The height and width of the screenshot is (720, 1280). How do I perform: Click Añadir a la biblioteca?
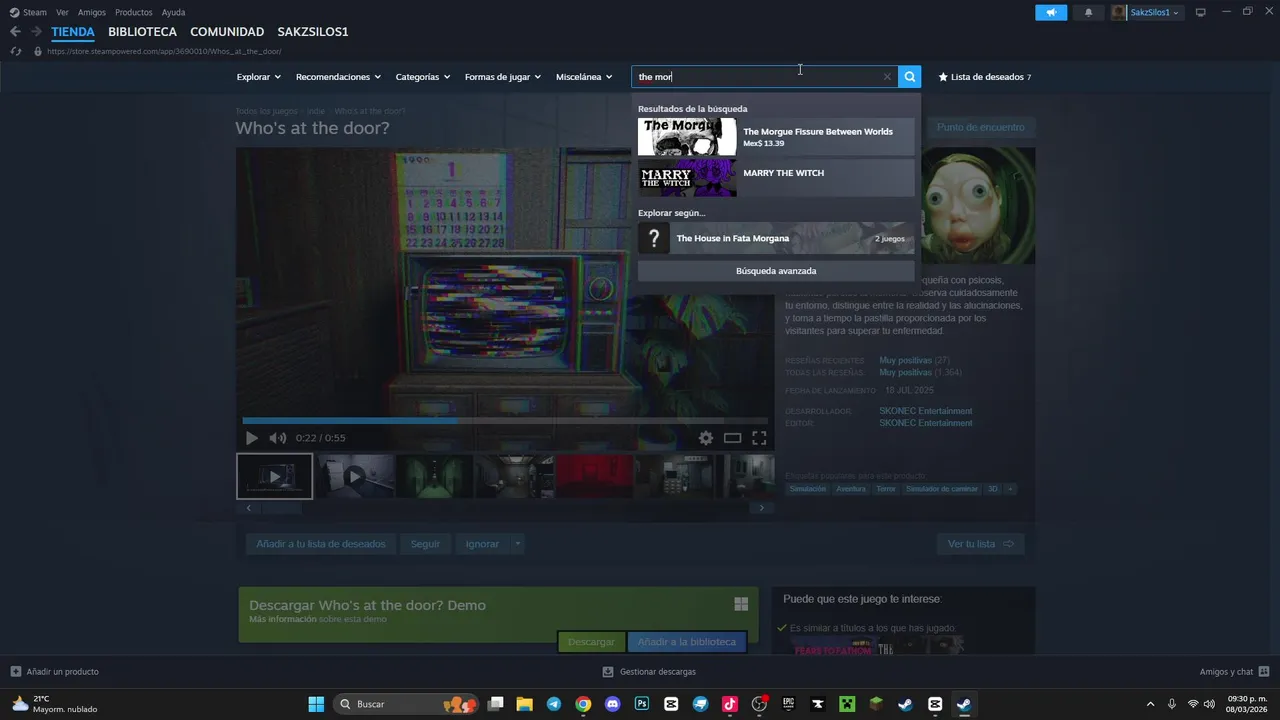(686, 642)
